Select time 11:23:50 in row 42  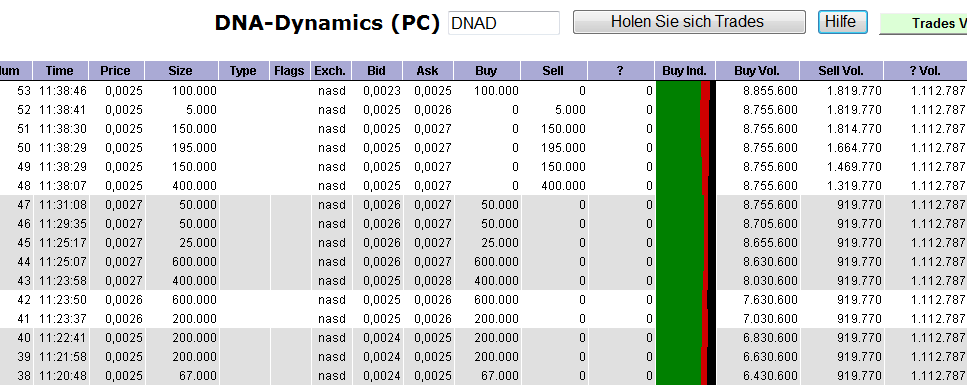click(x=63, y=300)
